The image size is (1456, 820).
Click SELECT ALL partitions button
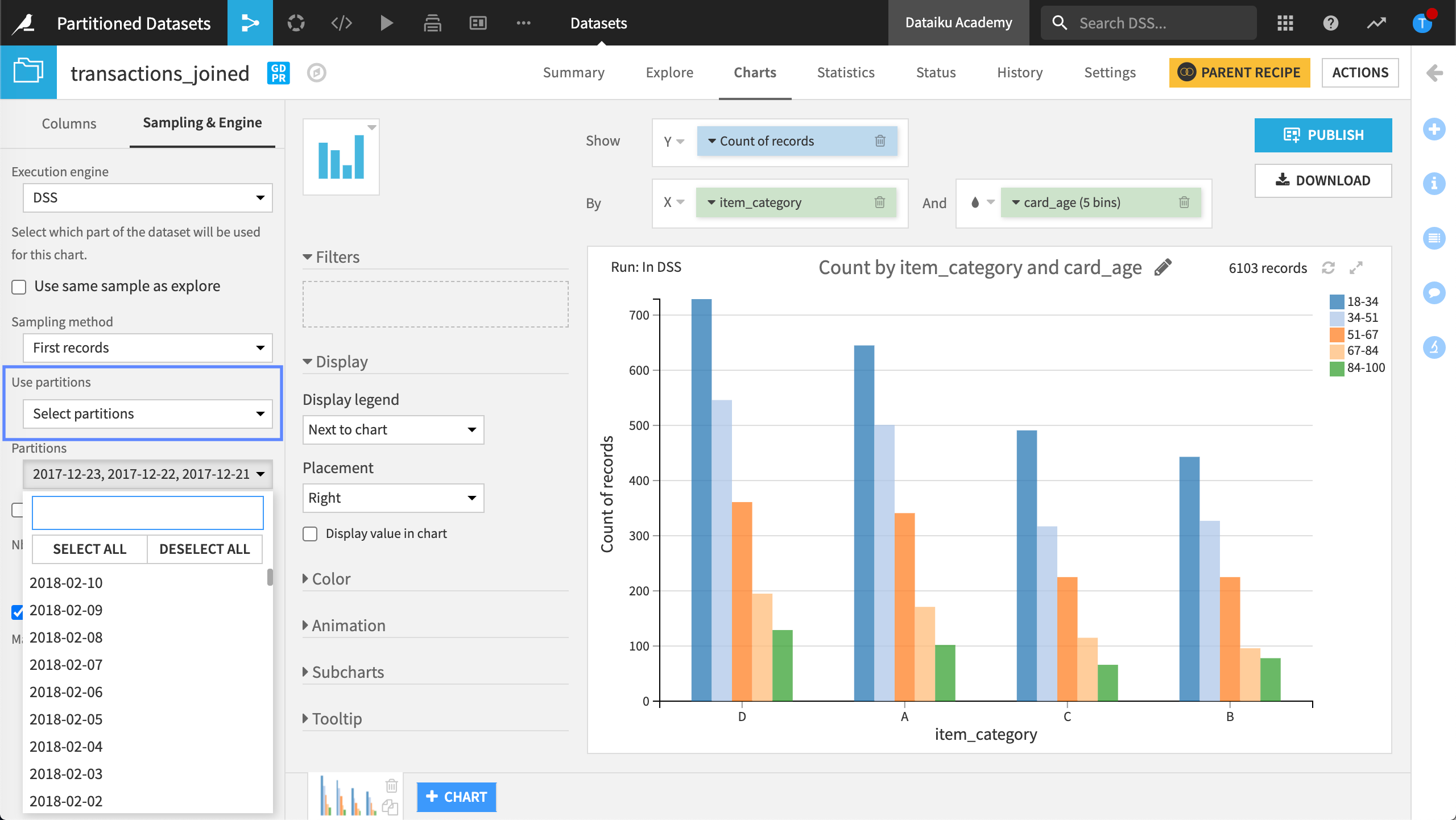point(89,548)
